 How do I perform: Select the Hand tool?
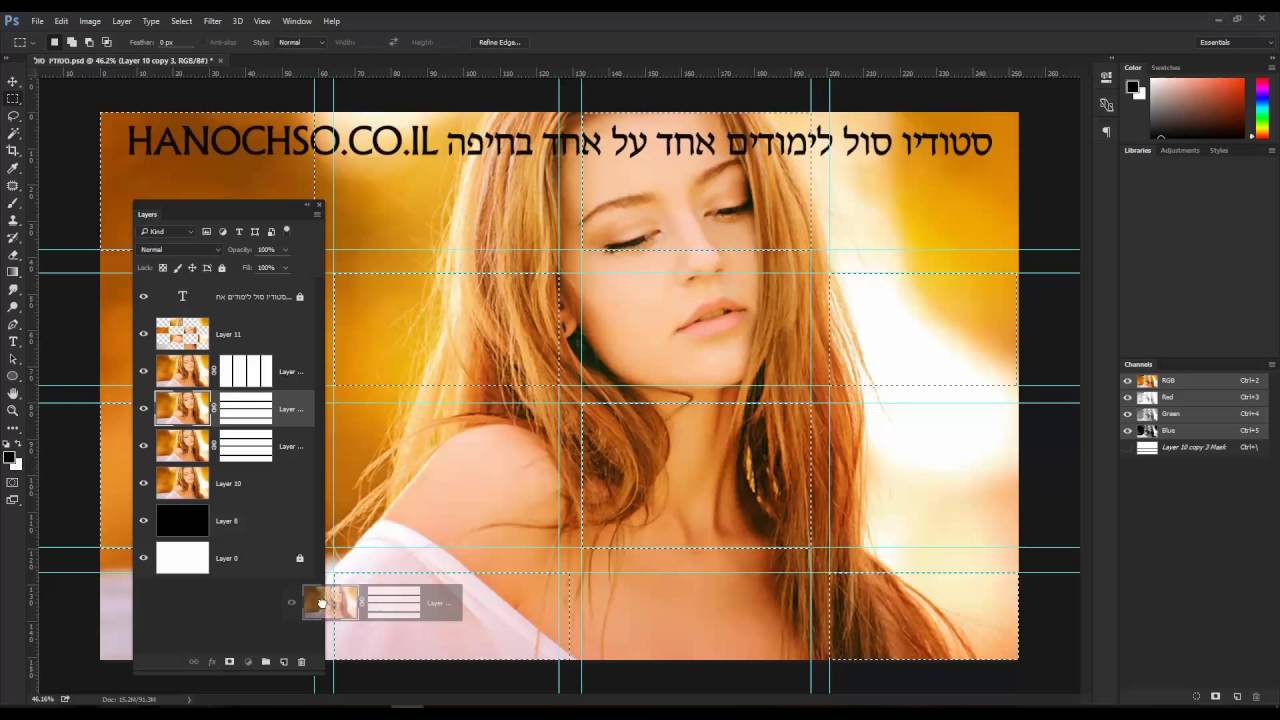(13, 393)
